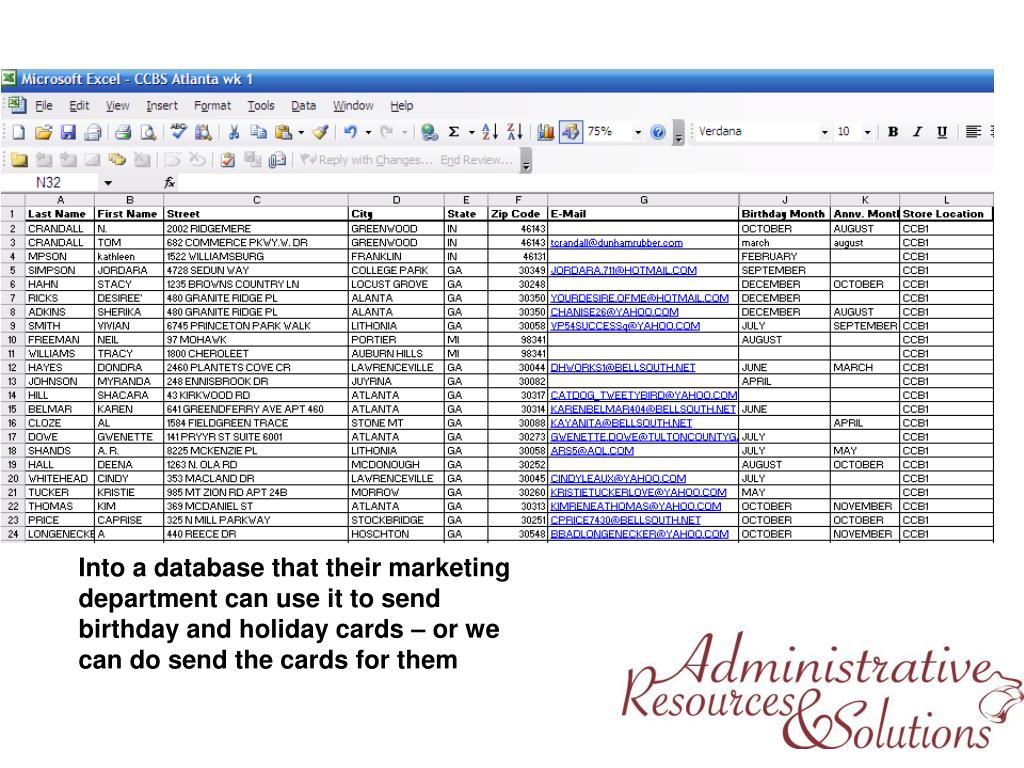
Task: Expand the Undo history arrow
Action: click(368, 133)
